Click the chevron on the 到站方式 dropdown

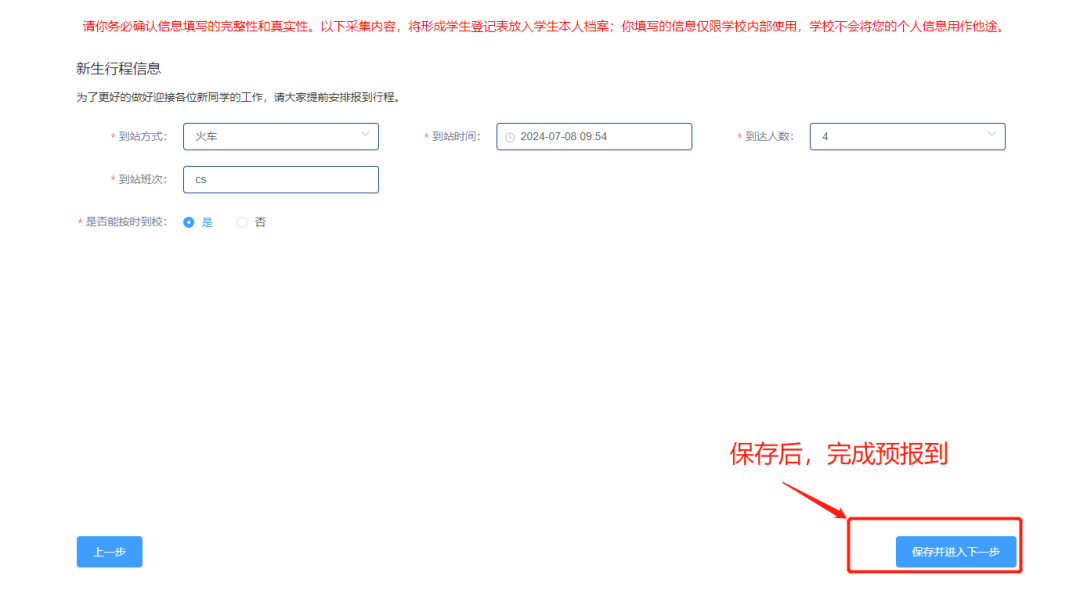[x=365, y=136]
